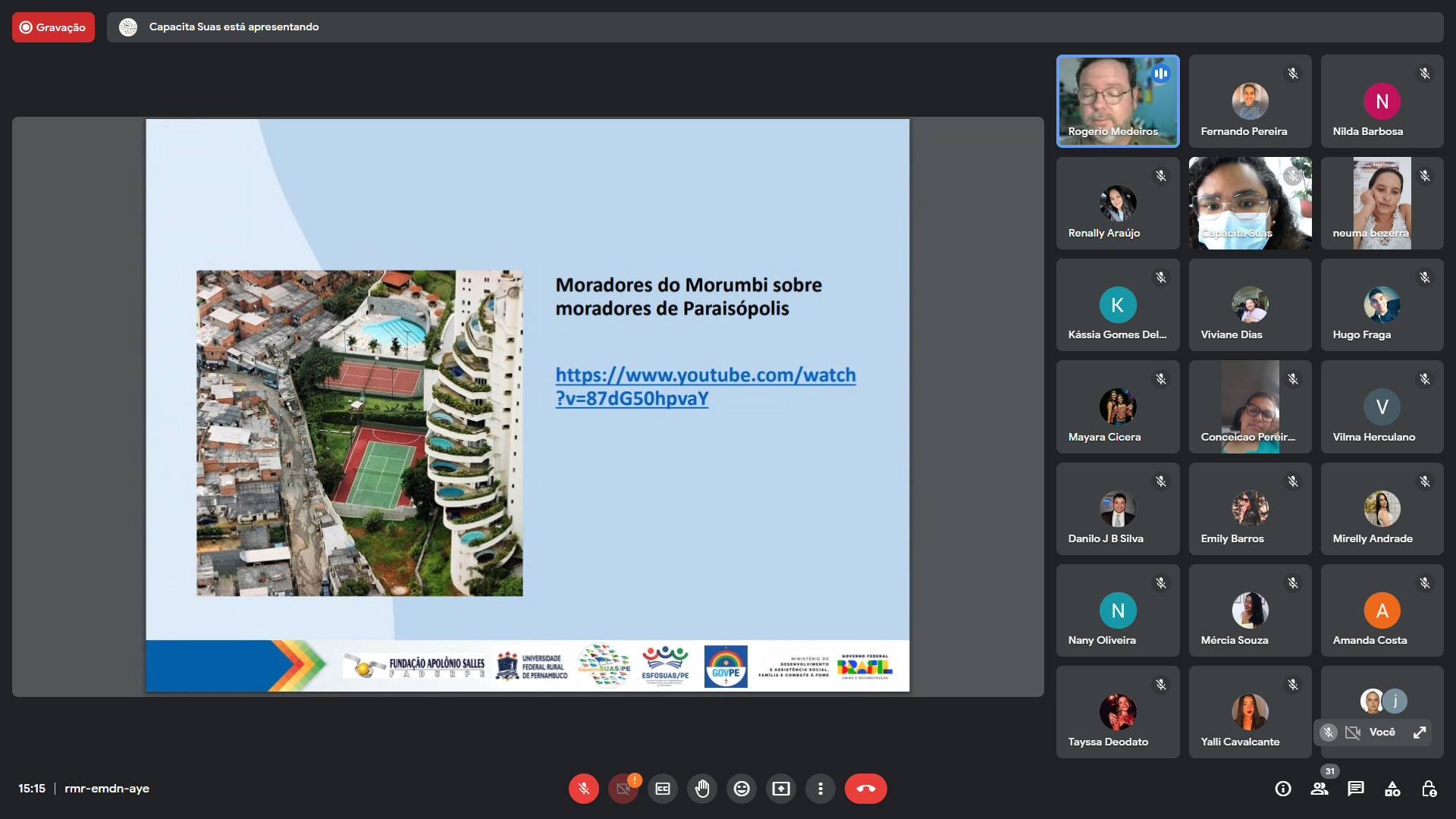Open host controls lock icon

(1429, 789)
